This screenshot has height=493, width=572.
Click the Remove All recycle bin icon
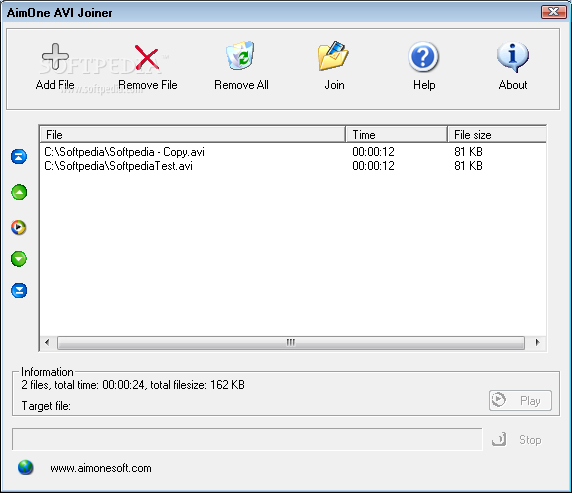pyautogui.click(x=240, y=55)
